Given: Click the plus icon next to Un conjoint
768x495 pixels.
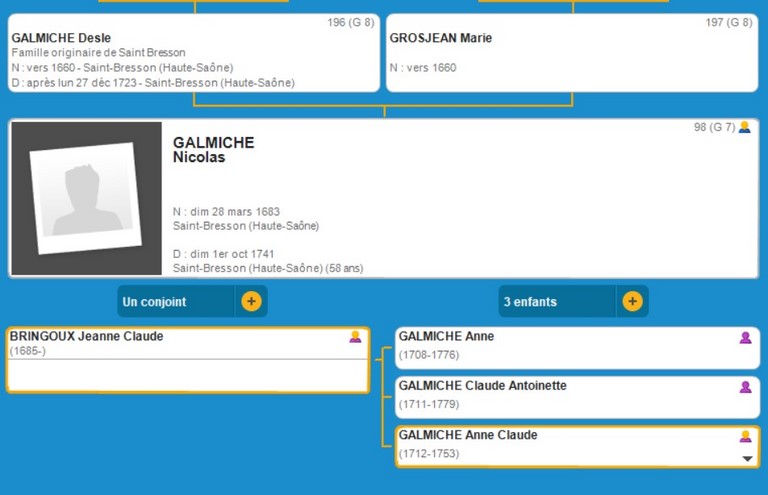Looking at the screenshot, I should [x=251, y=301].
